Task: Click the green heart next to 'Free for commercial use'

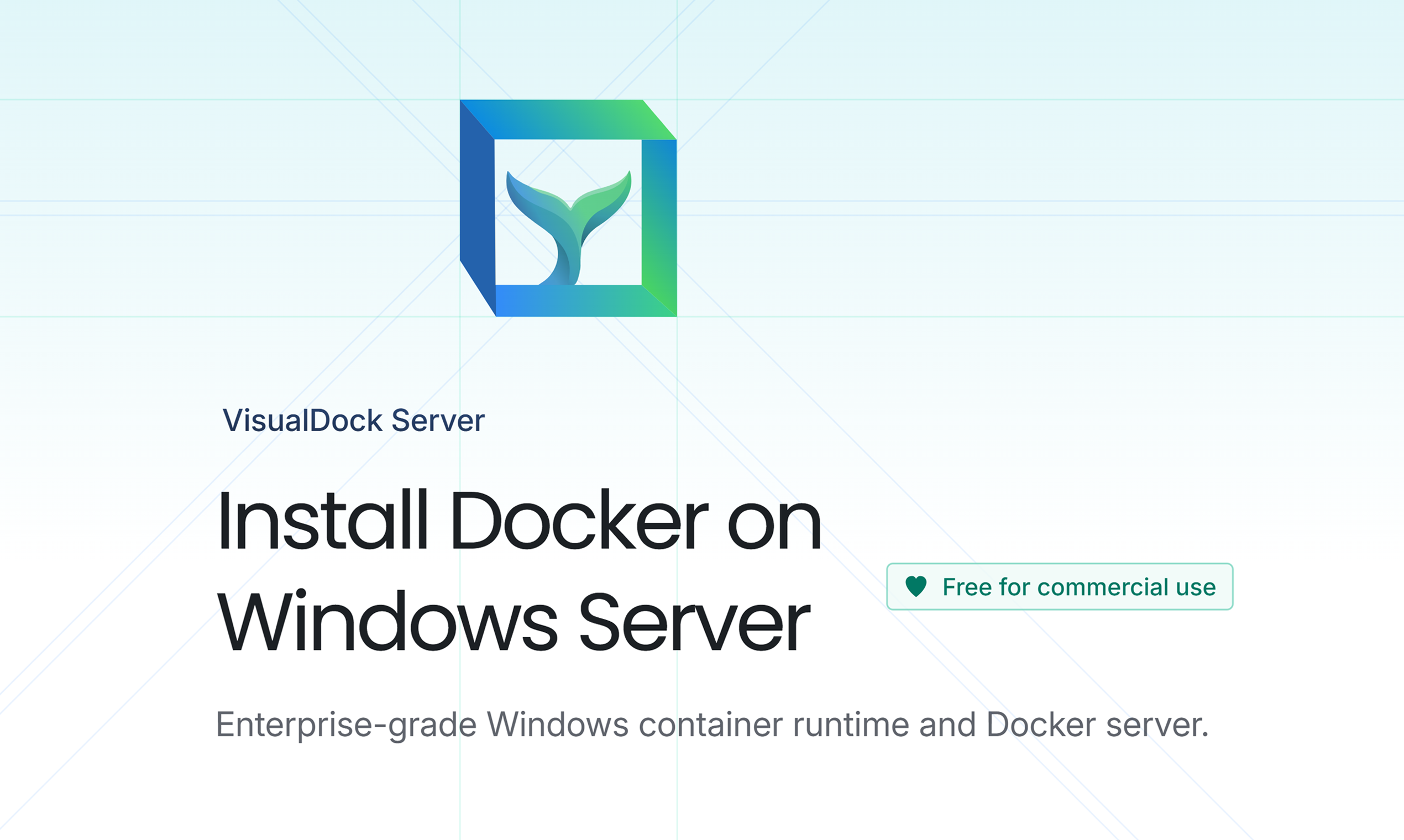Action: (918, 587)
